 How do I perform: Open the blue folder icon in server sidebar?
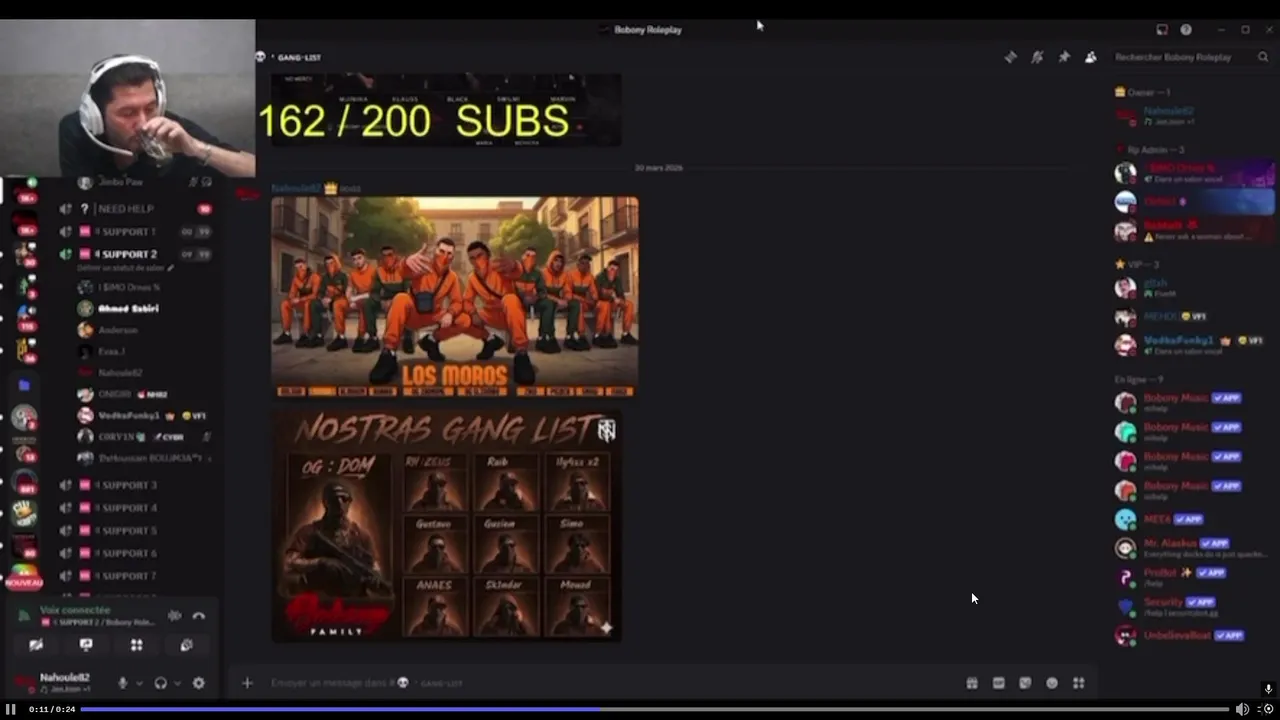(x=24, y=385)
